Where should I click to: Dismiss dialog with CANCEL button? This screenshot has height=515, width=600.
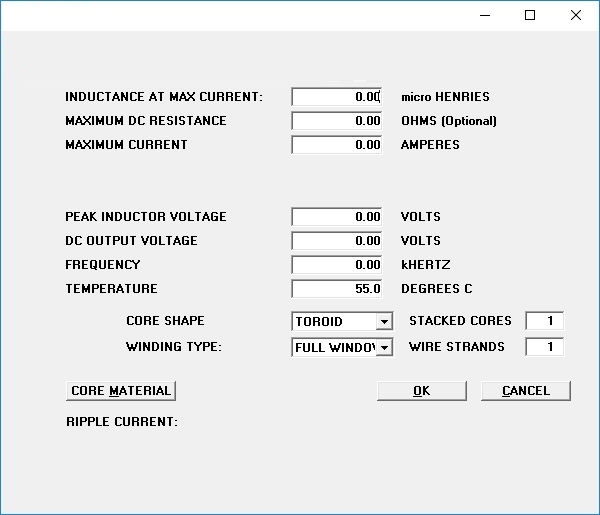coord(526,391)
